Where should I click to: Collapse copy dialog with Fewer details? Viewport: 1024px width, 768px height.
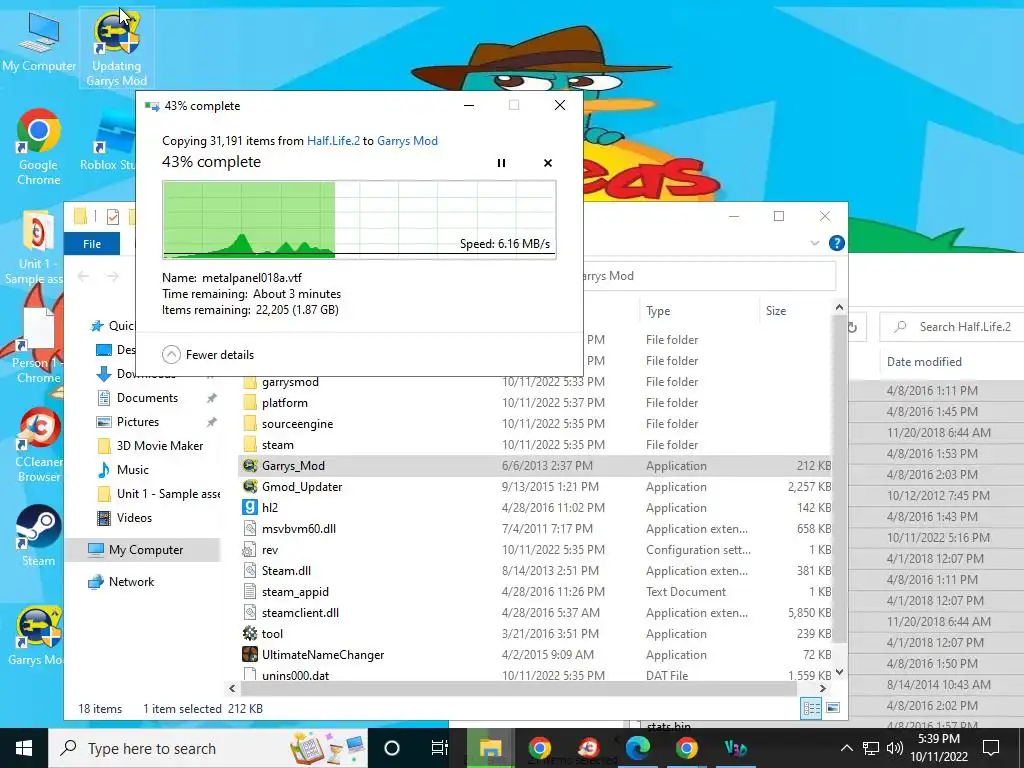click(x=208, y=355)
